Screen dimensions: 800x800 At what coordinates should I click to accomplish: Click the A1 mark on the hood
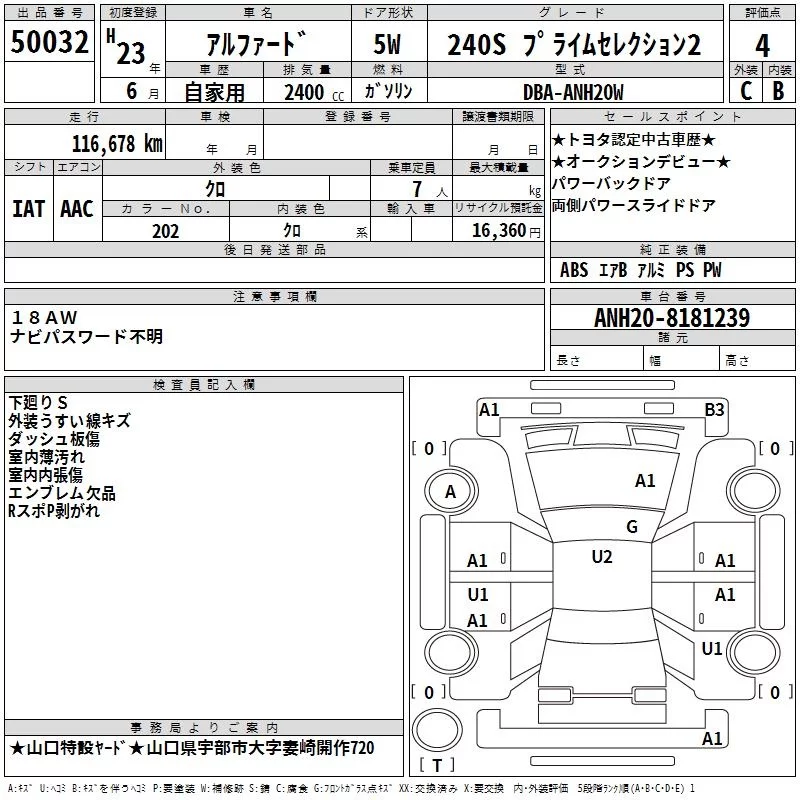pos(644,481)
